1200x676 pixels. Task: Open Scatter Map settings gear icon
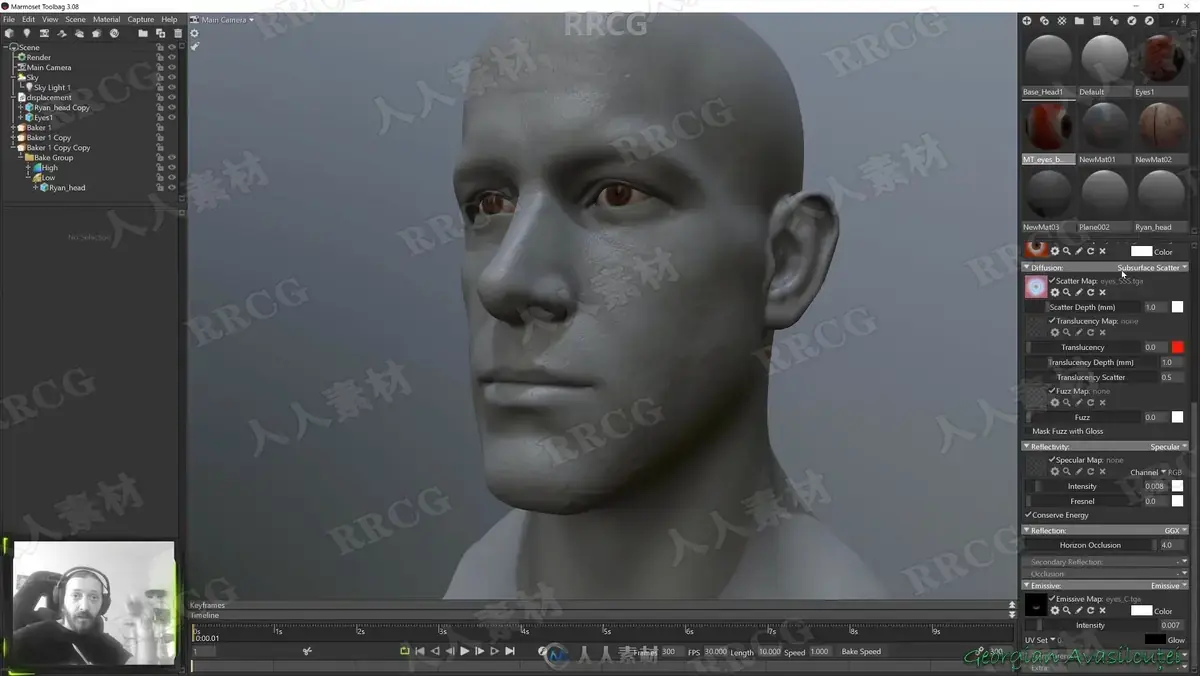pyautogui.click(x=1055, y=293)
